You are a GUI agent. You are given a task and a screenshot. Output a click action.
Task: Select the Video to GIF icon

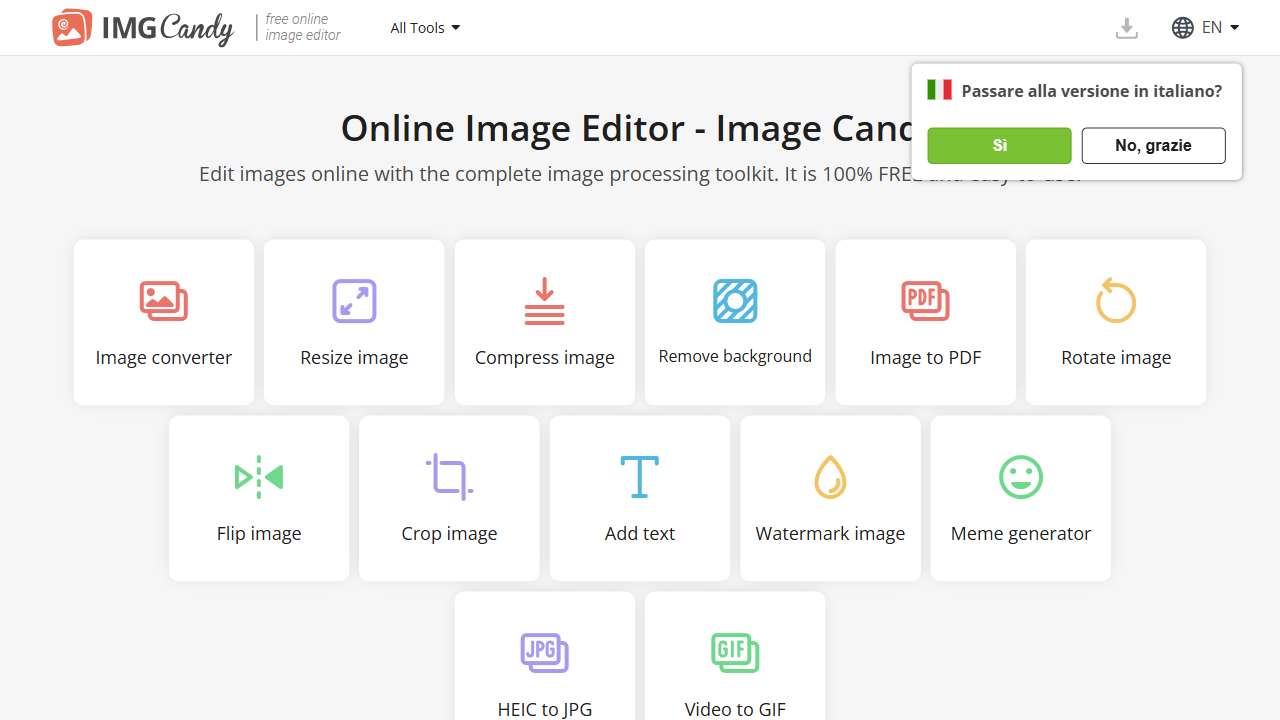point(735,652)
